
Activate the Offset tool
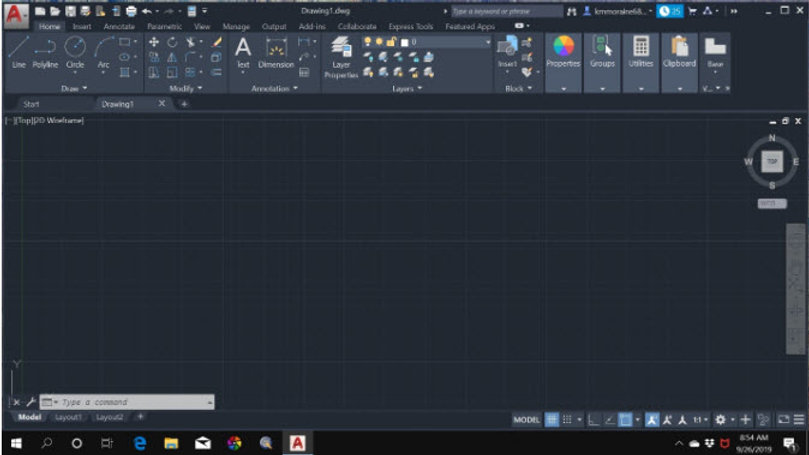click(217, 72)
